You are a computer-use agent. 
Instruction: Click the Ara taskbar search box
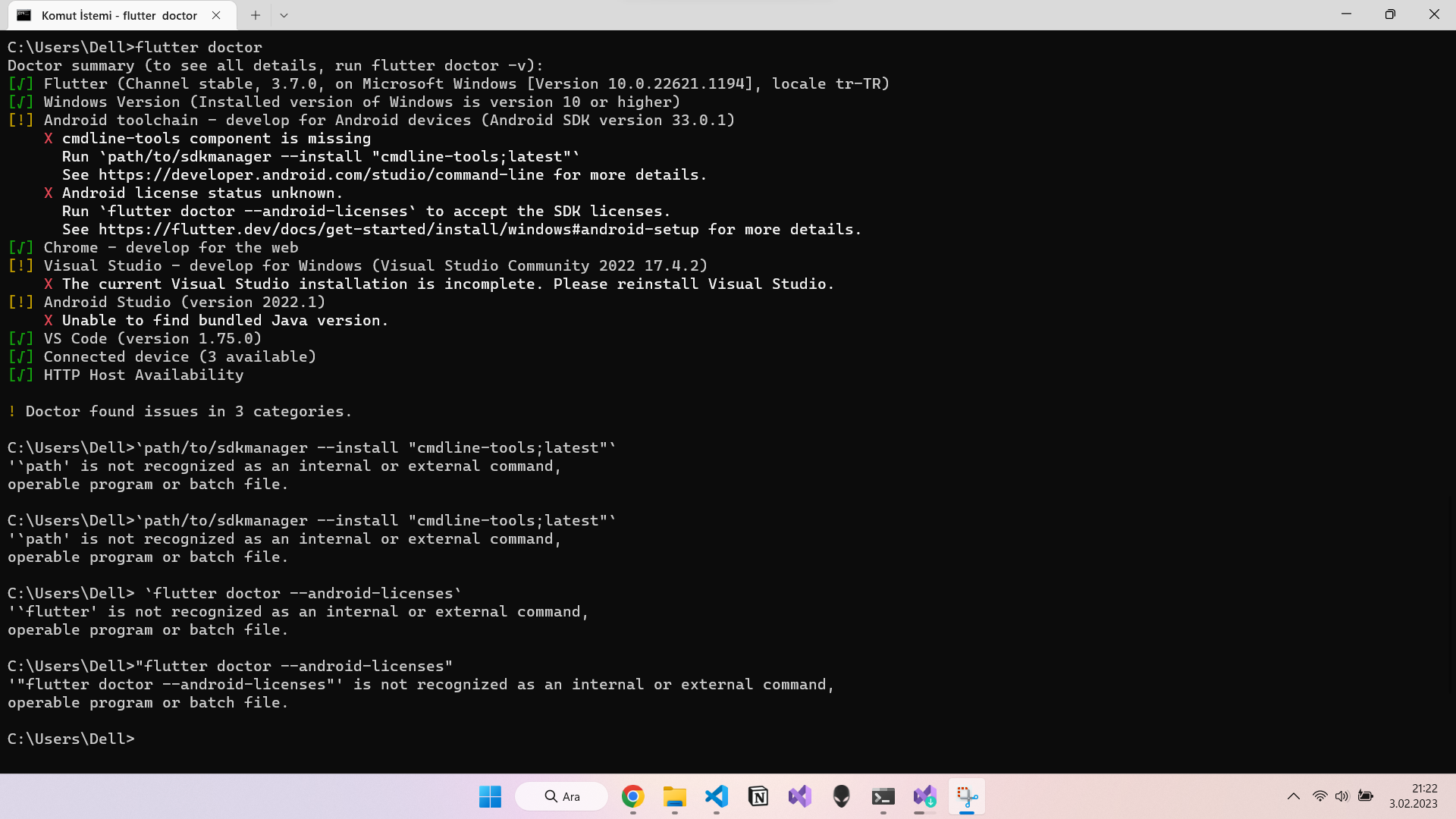[561, 796]
